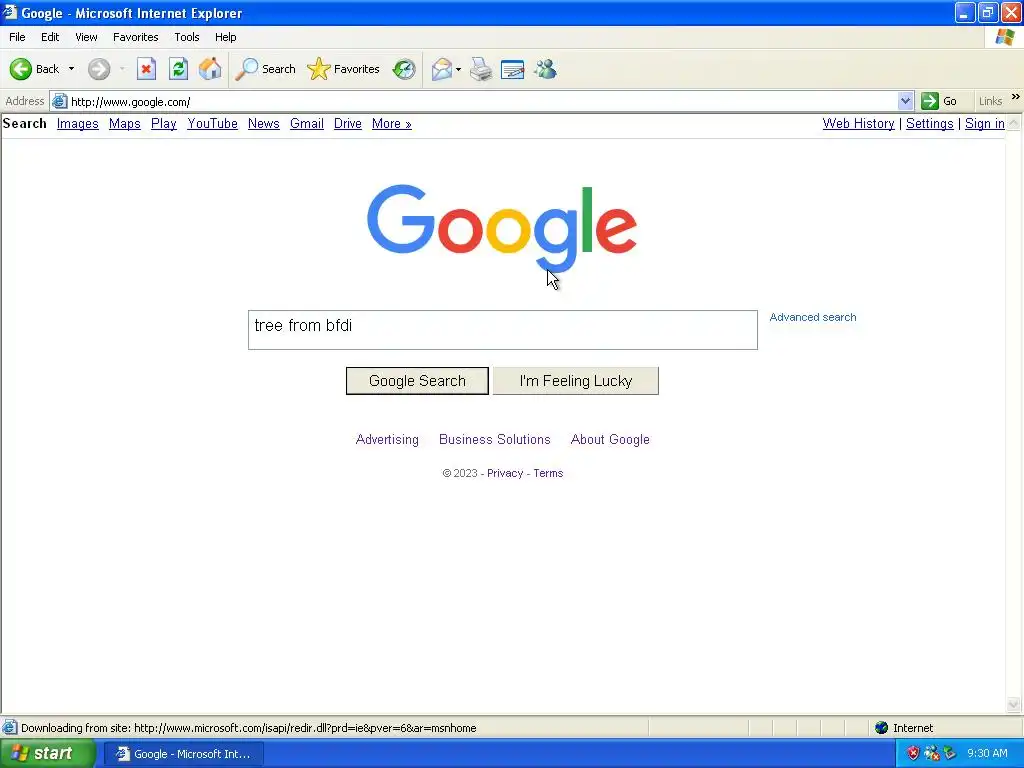Expand the More » link

coord(392,123)
